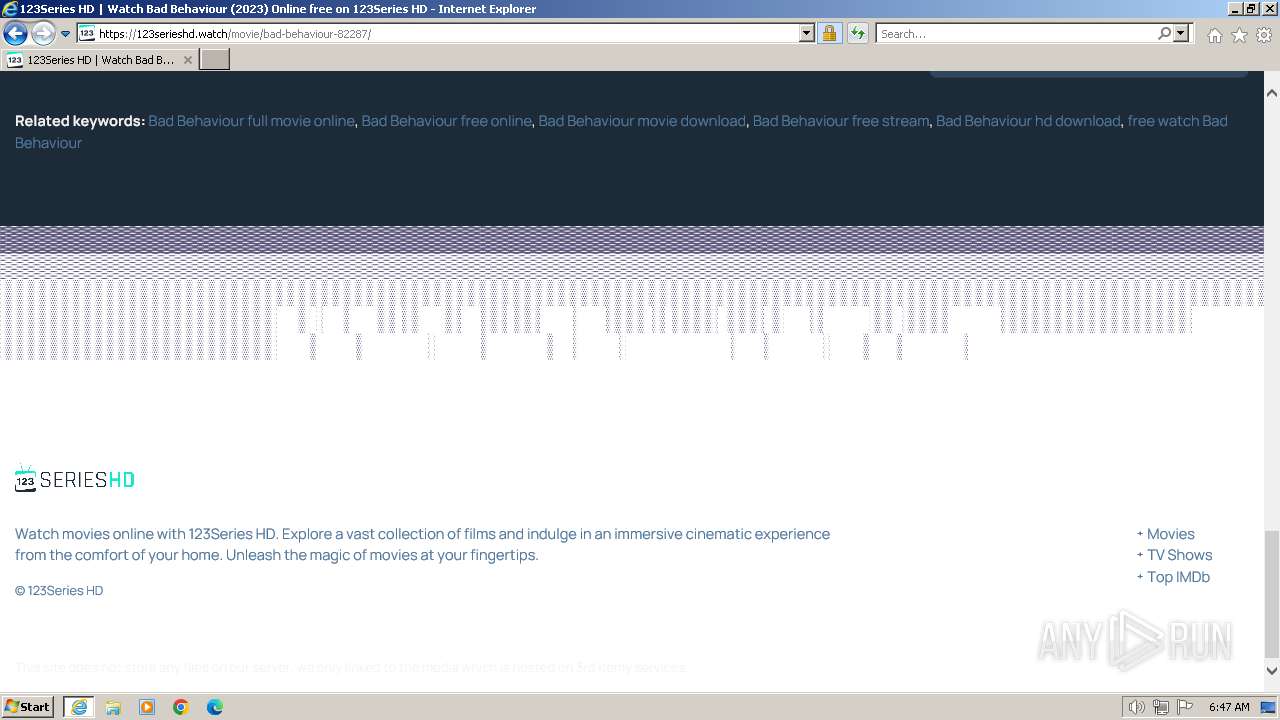Image resolution: width=1280 pixels, height=720 pixels.
Task: Open the Windows Start menu
Action: [28, 707]
